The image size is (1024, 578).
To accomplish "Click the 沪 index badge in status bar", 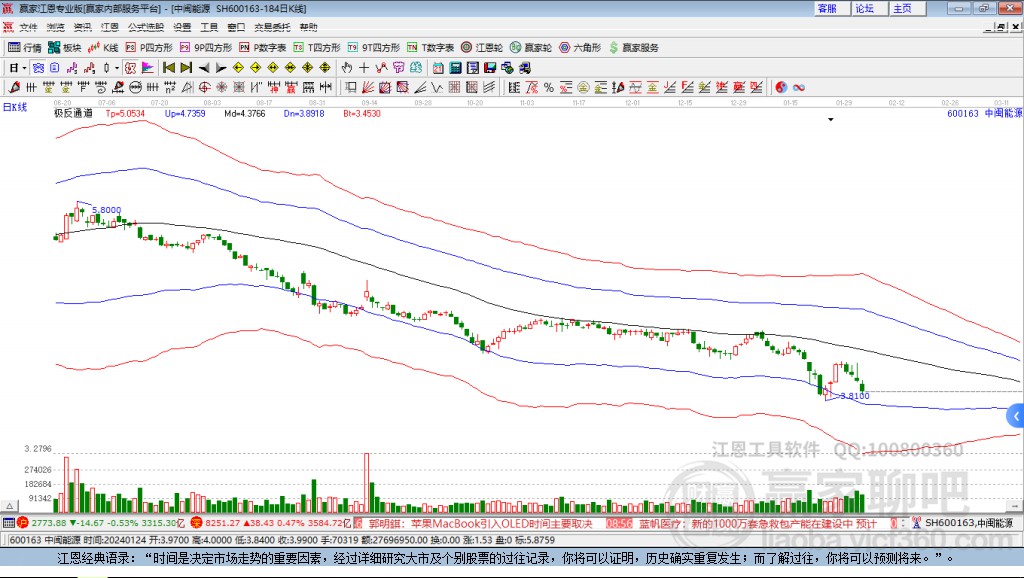I will click(23, 522).
